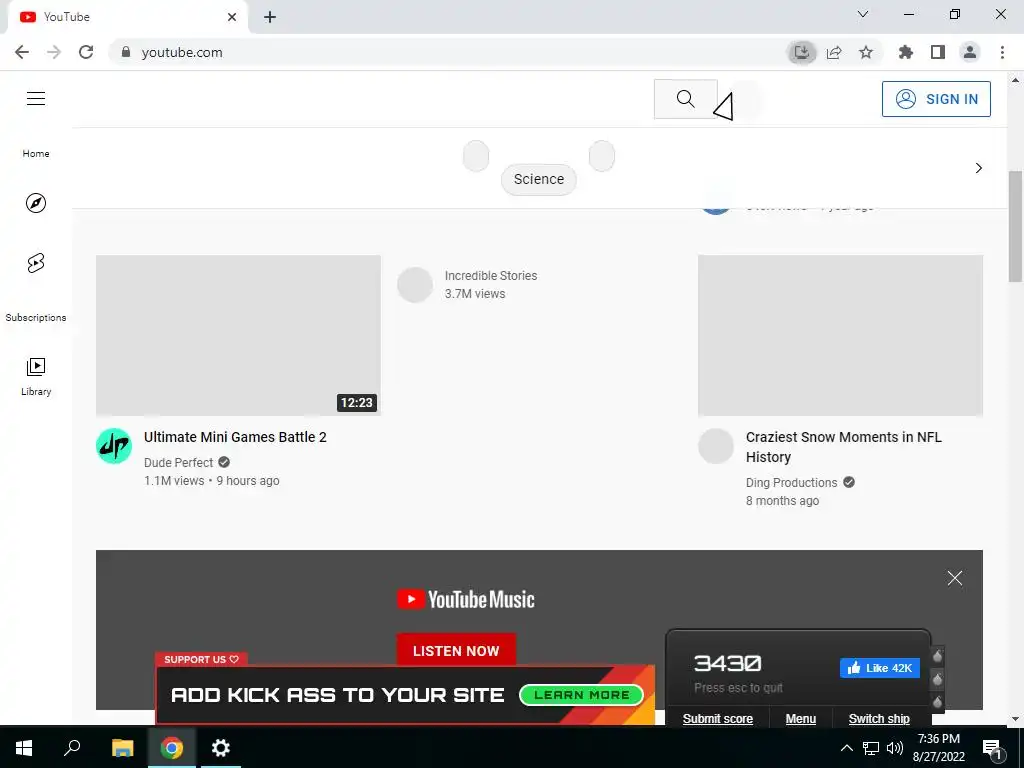Open the Chrome profile avatar icon

coord(970,52)
